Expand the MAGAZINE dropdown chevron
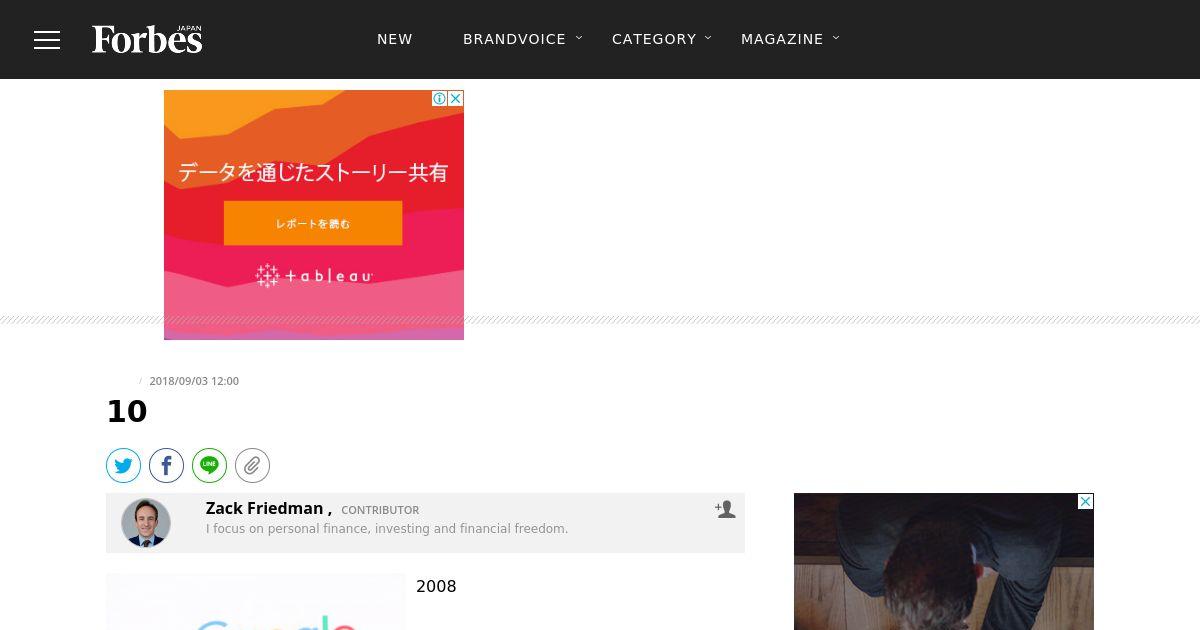 pos(836,38)
